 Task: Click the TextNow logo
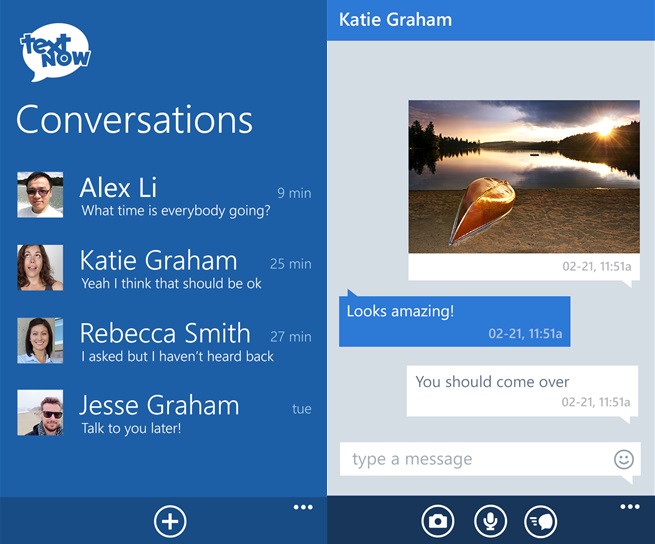55,55
